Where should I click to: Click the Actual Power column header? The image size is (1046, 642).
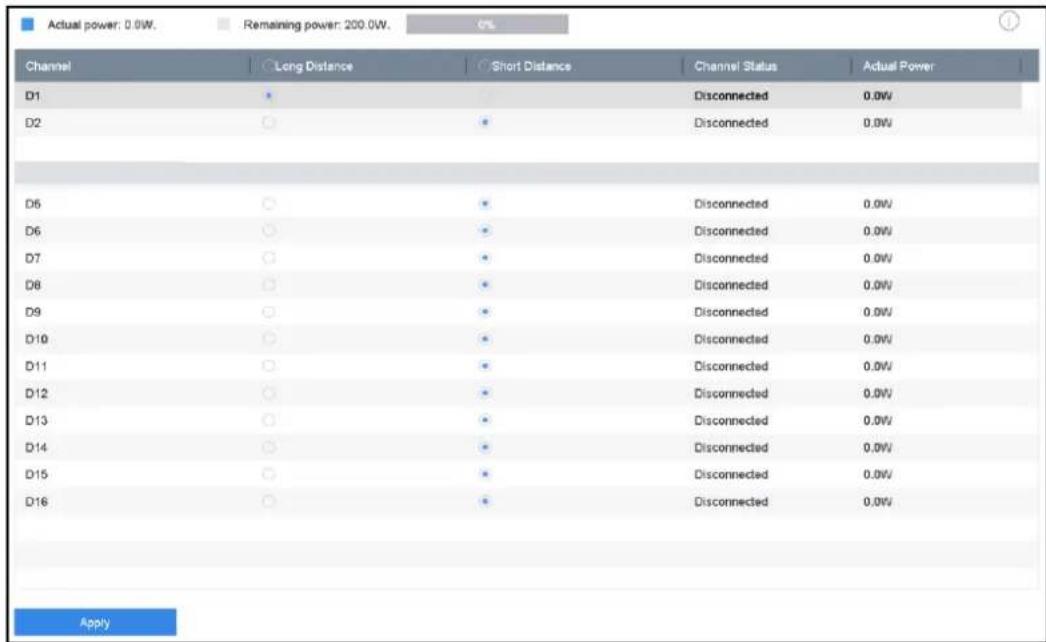[x=898, y=66]
